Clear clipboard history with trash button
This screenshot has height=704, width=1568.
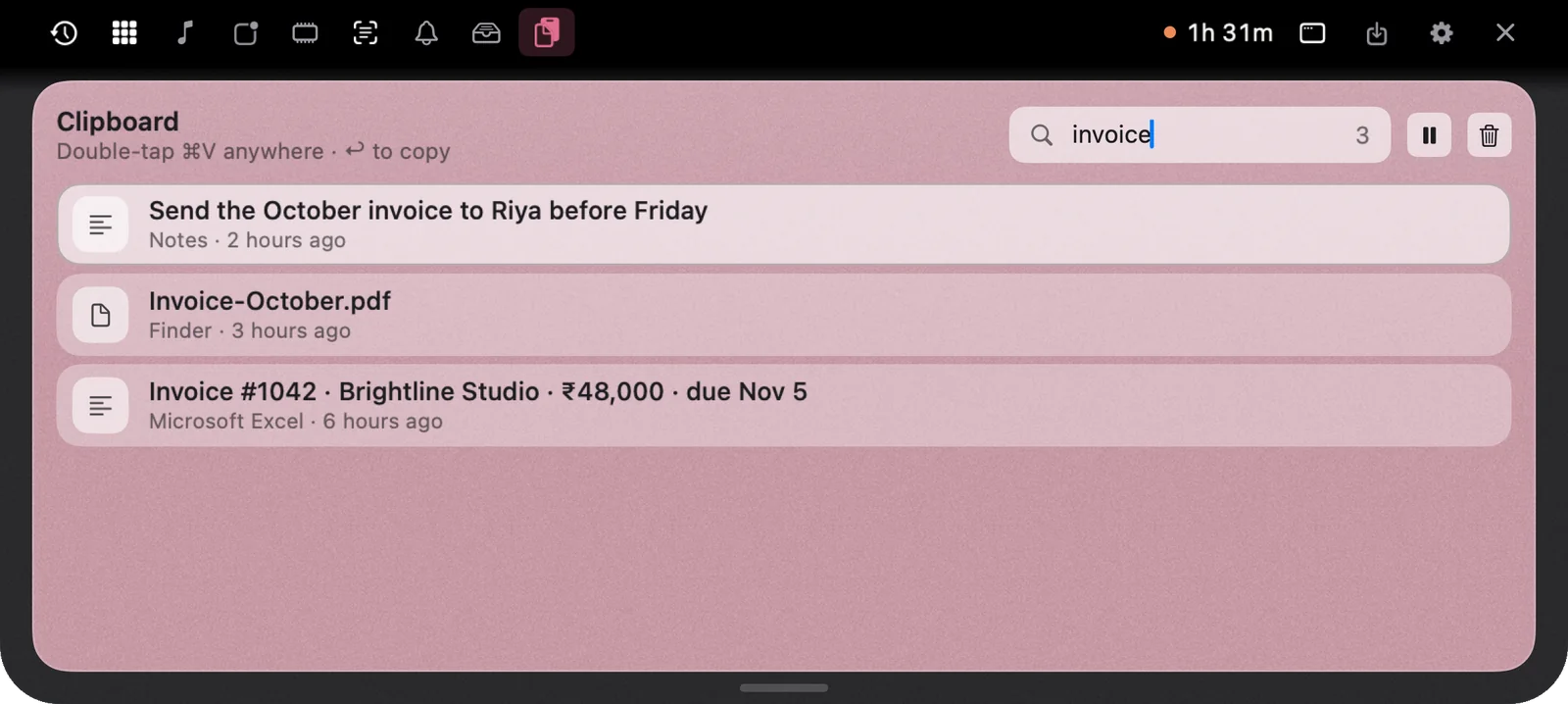tap(1489, 134)
